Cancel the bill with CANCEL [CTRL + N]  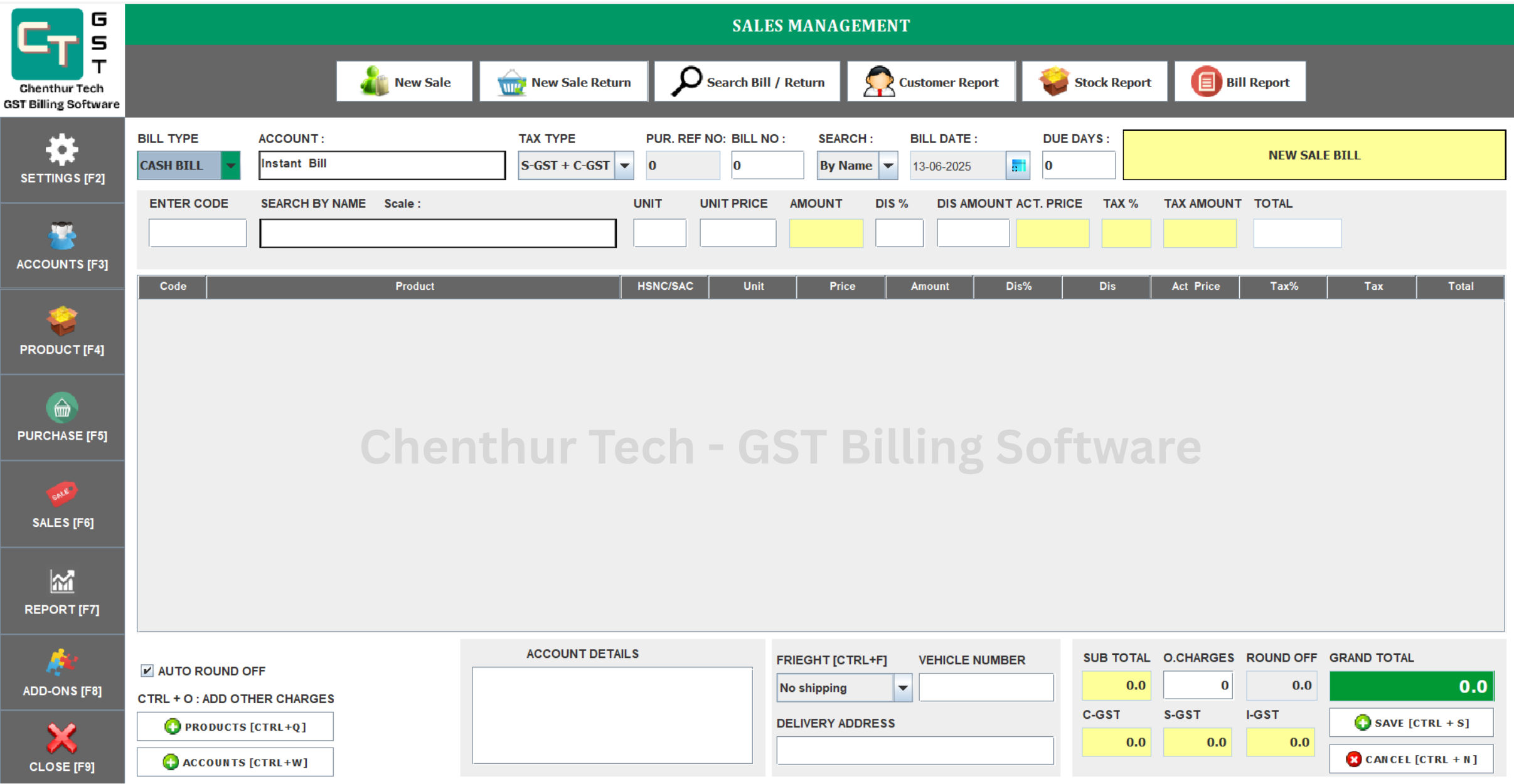[1411, 759]
